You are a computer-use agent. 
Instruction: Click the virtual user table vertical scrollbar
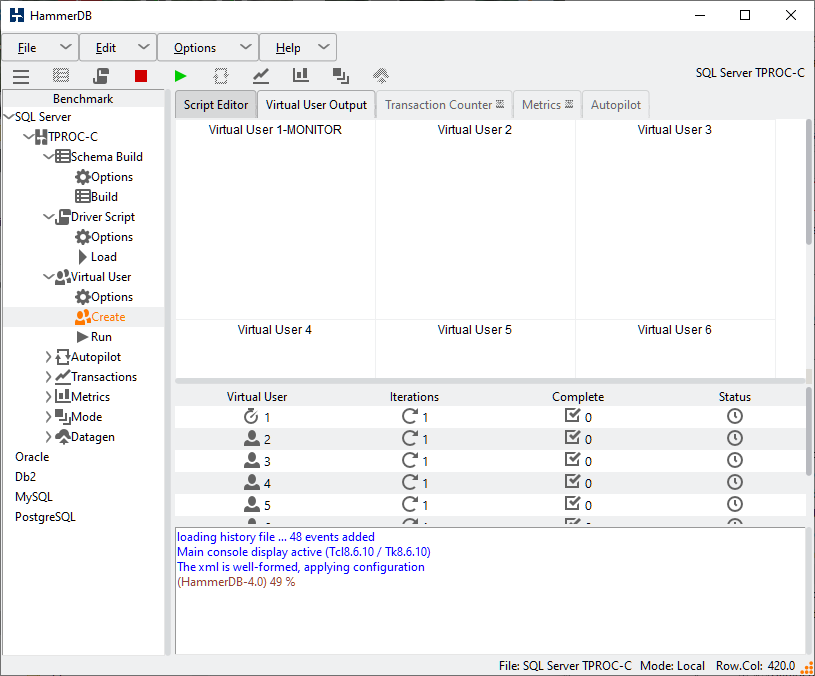(x=809, y=430)
